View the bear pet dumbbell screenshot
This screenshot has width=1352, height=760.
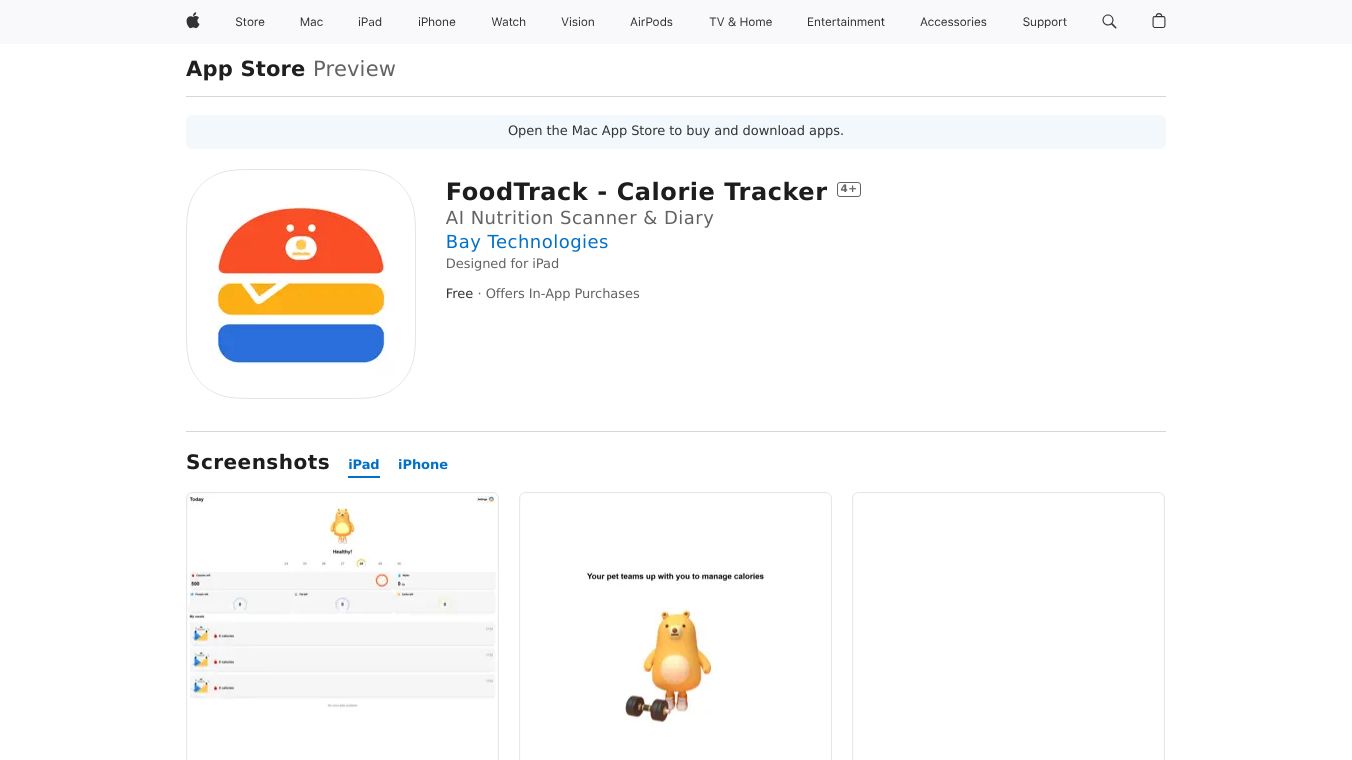pos(675,626)
